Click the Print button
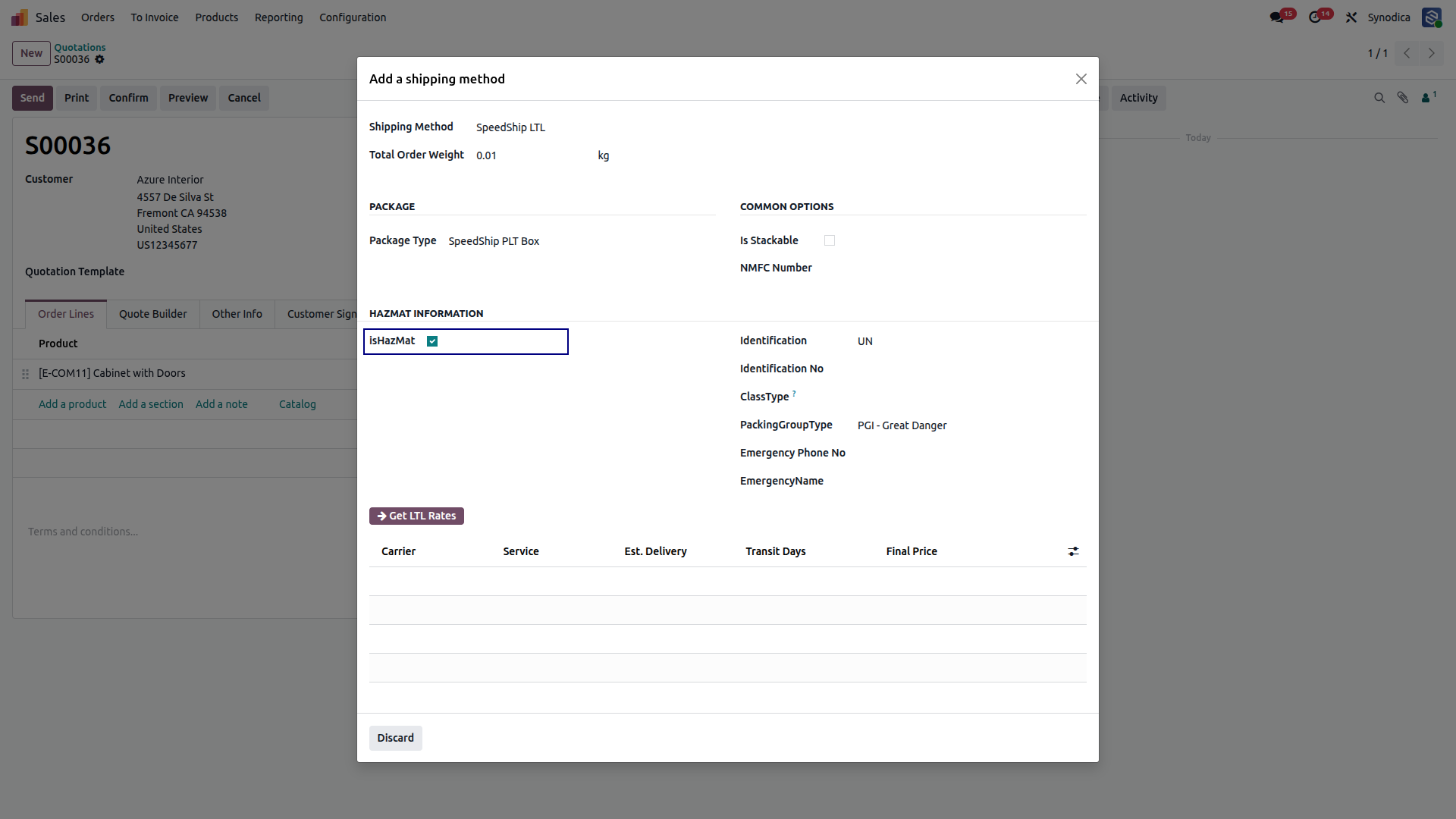1456x819 pixels. (77, 98)
